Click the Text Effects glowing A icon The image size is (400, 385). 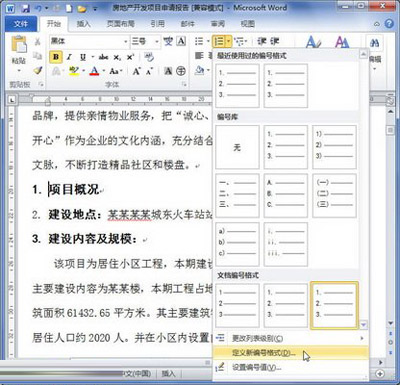pyautogui.click(x=57, y=71)
